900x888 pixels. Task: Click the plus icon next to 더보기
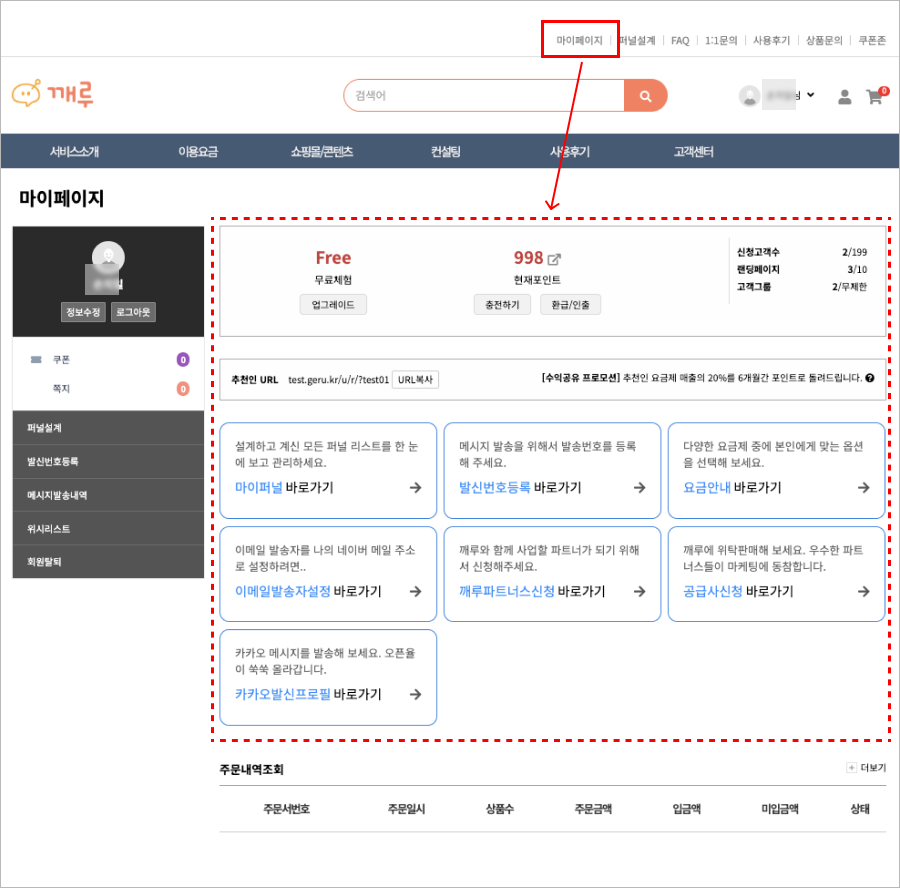coord(851,768)
